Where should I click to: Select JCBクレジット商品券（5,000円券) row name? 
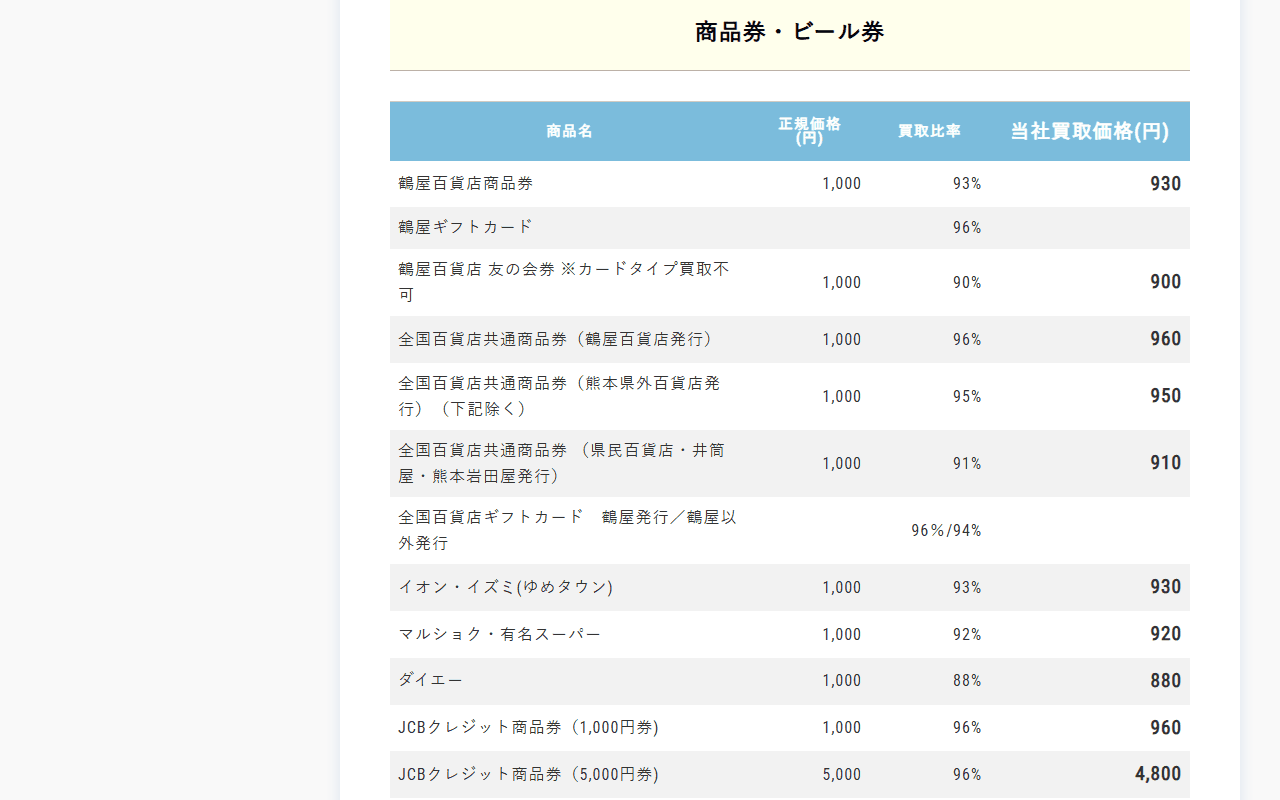[528, 774]
